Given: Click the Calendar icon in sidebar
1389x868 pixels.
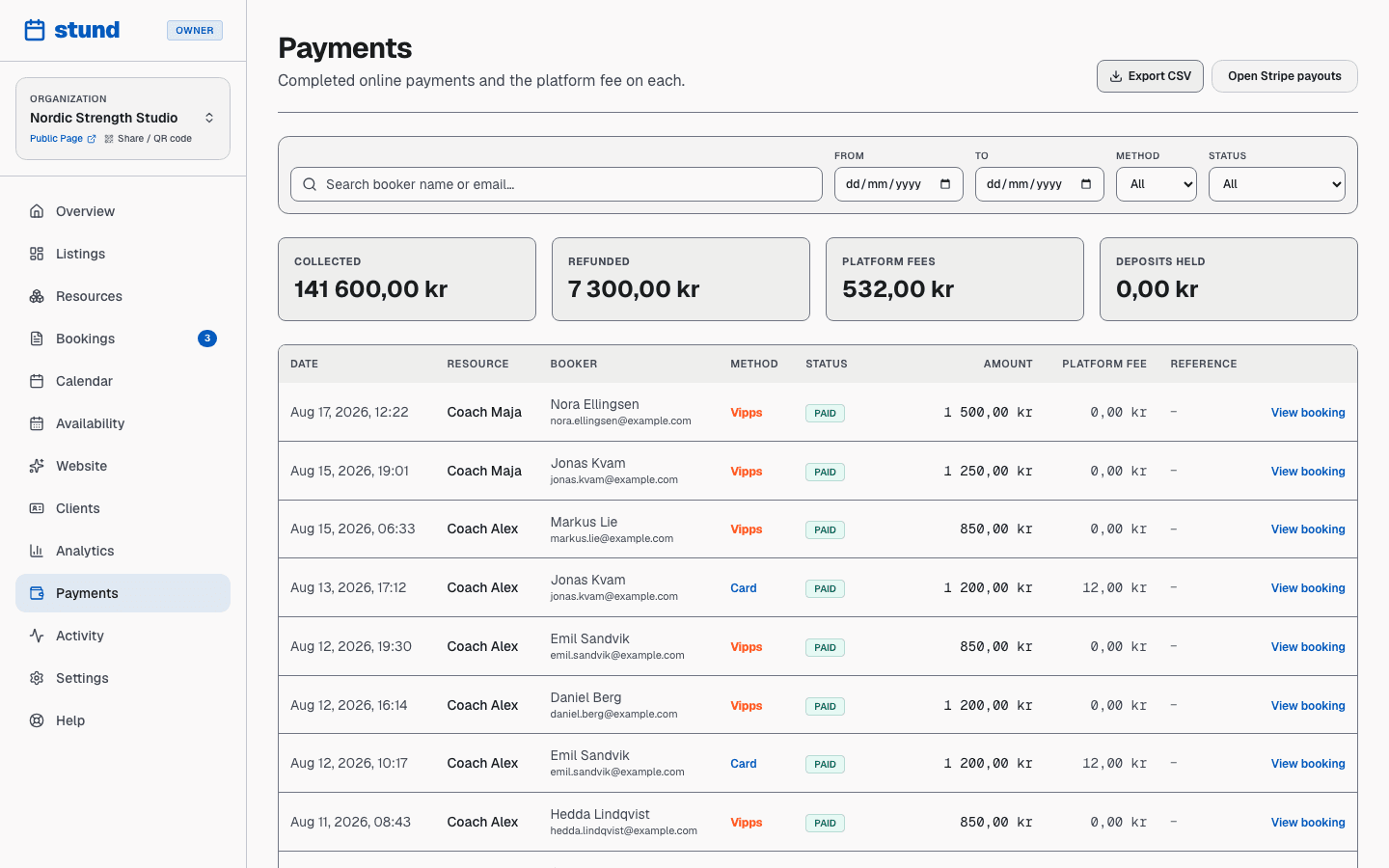Looking at the screenshot, I should pos(37,381).
